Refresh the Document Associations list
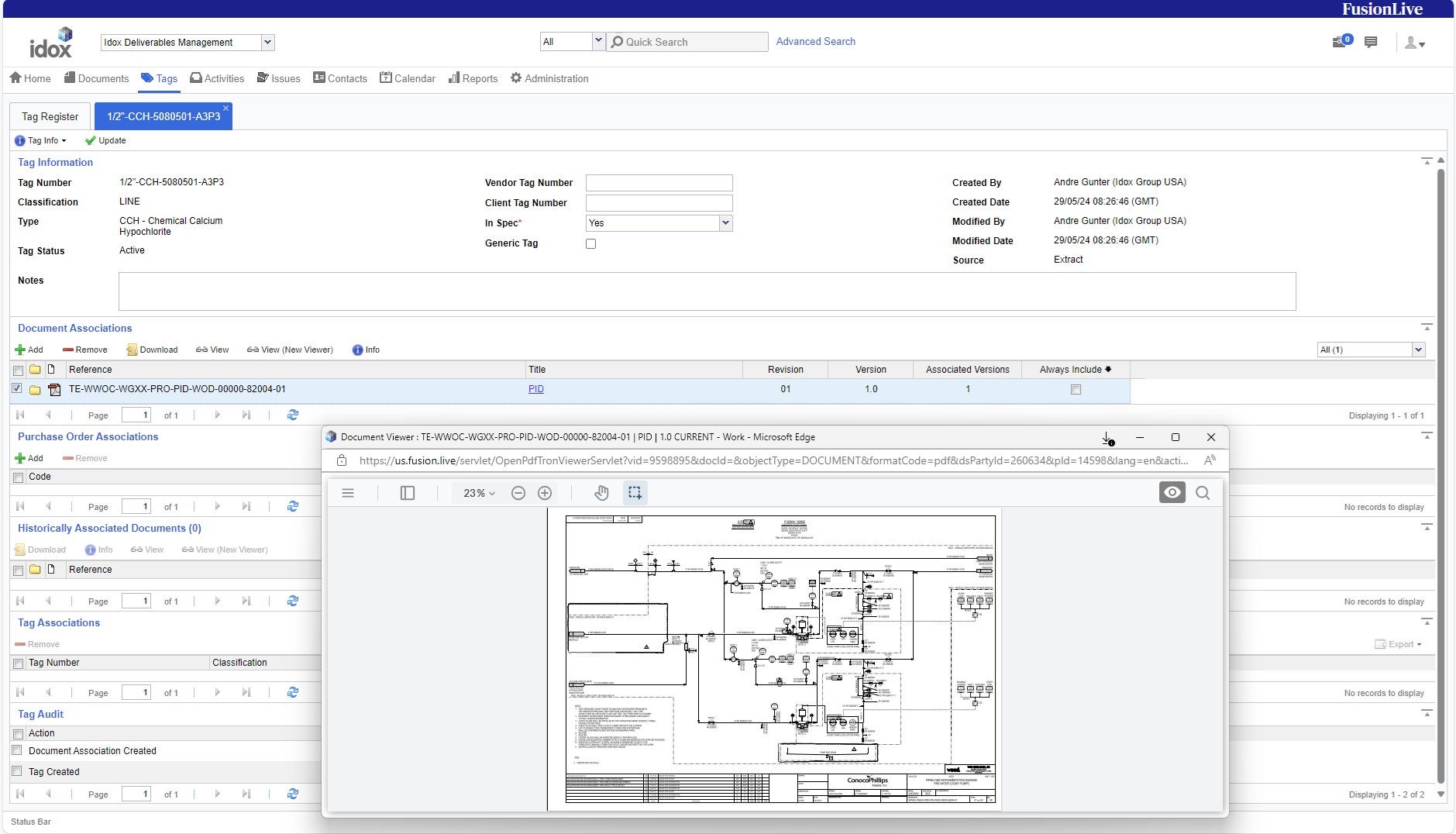 pyautogui.click(x=293, y=415)
